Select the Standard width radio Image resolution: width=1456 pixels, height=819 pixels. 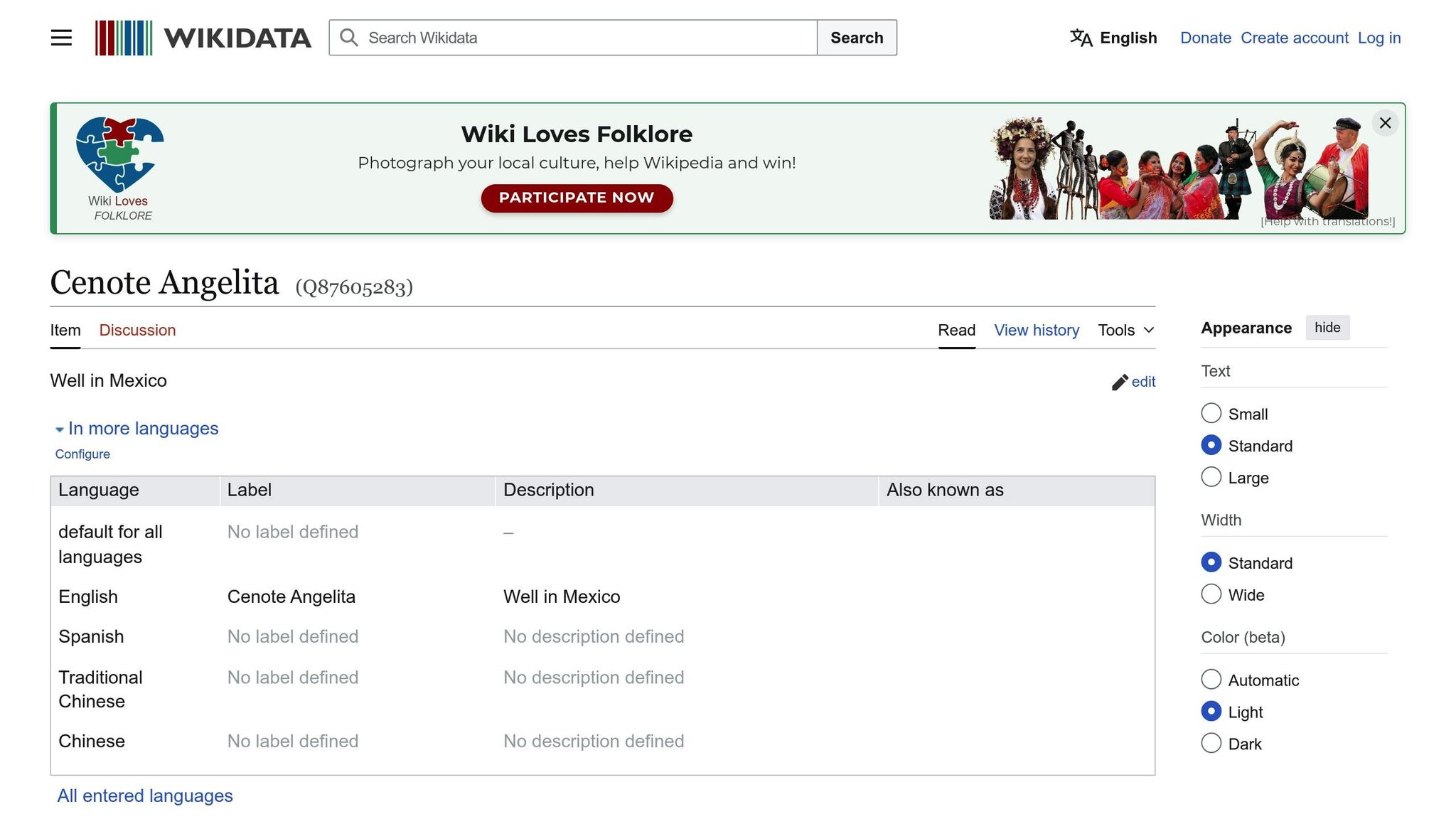point(1211,562)
